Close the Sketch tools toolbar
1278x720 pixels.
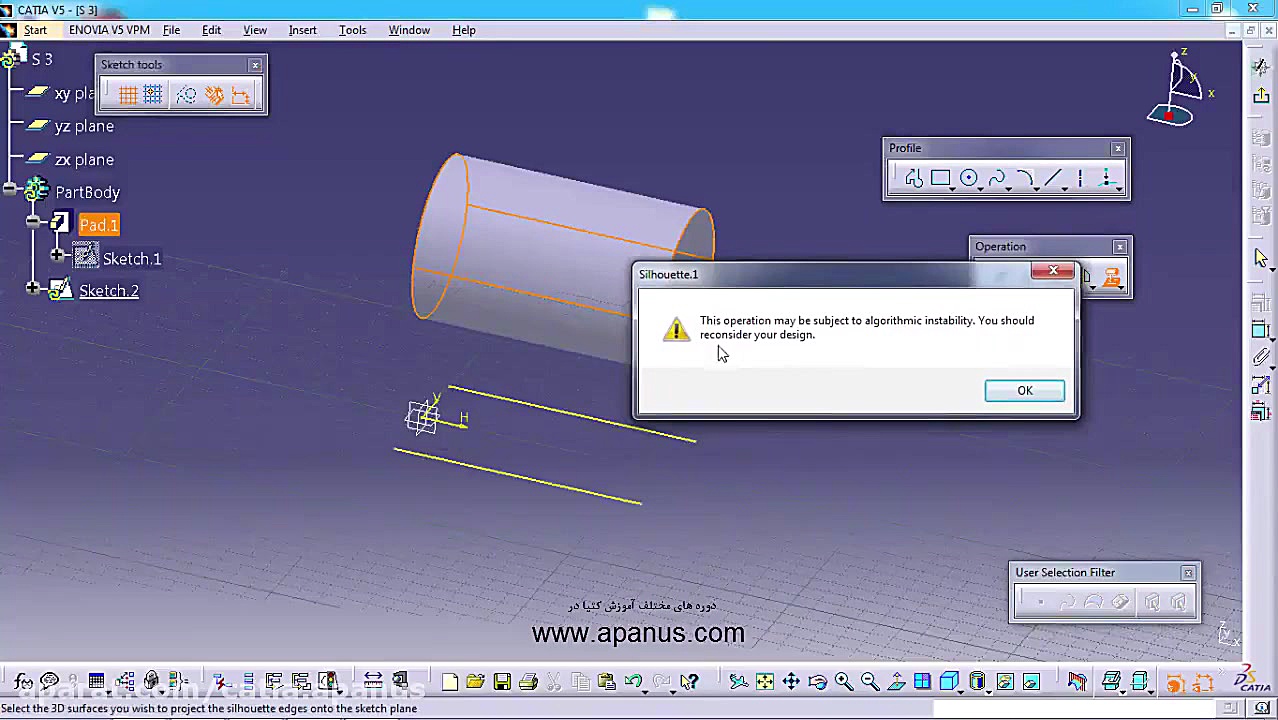[256, 65]
